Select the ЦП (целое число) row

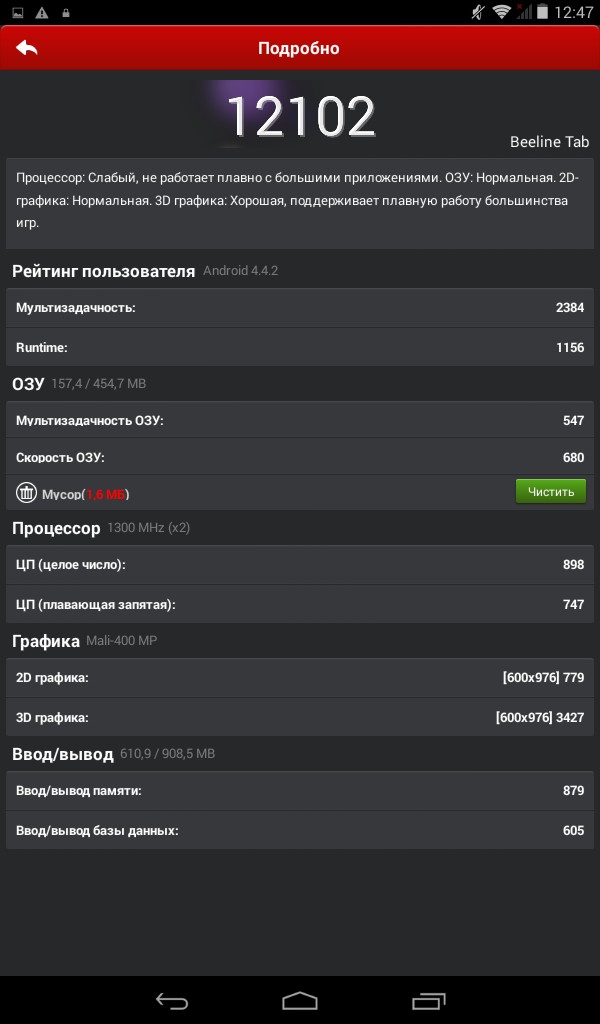click(x=300, y=564)
